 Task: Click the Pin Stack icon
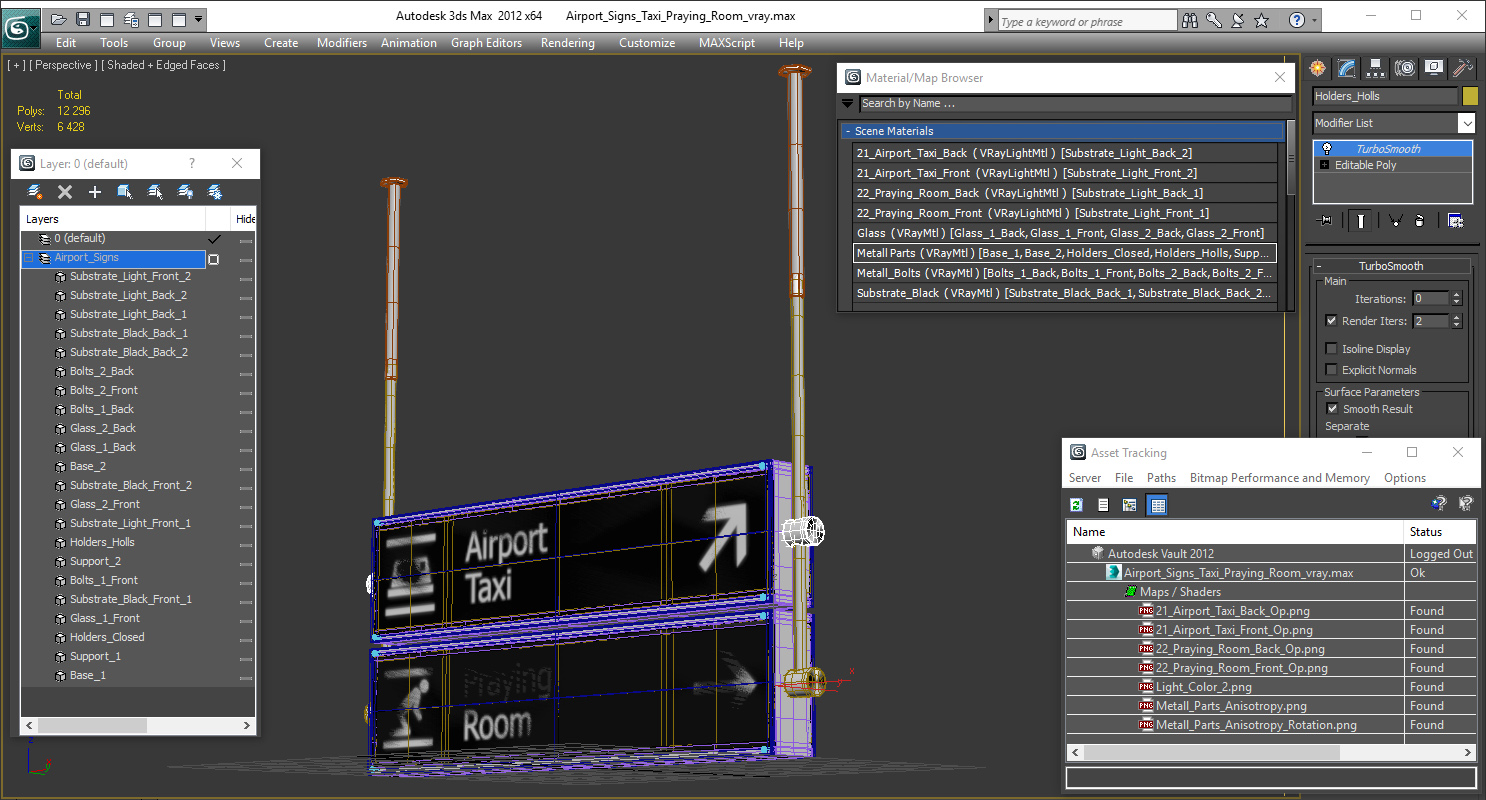coord(1326,221)
